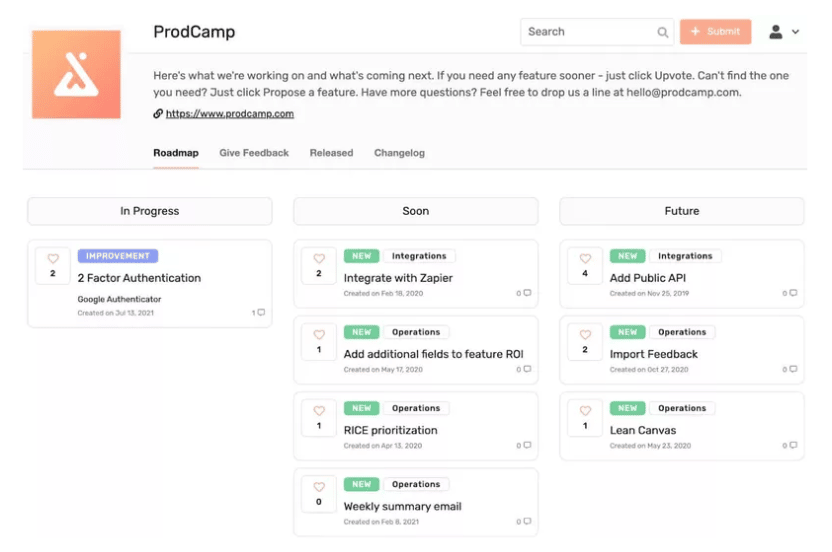This screenshot has height=552, width=832.
Task: Open comments icon on 2 Factor Authentication
Action: pos(261,313)
